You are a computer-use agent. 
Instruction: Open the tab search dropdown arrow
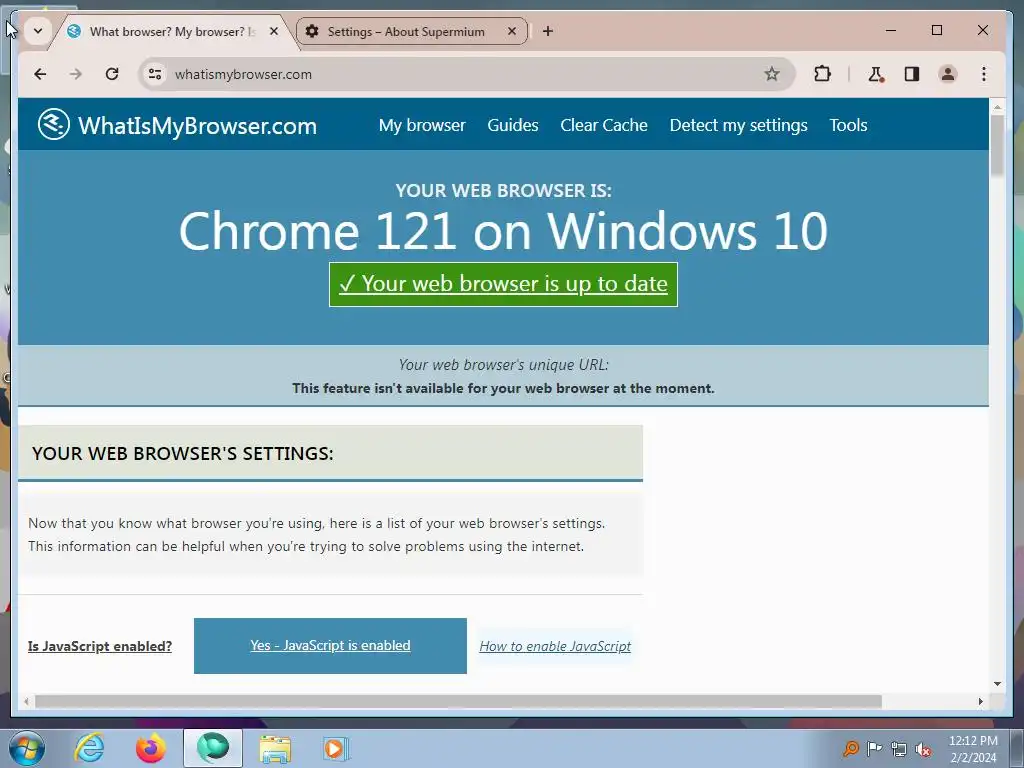pos(38,31)
